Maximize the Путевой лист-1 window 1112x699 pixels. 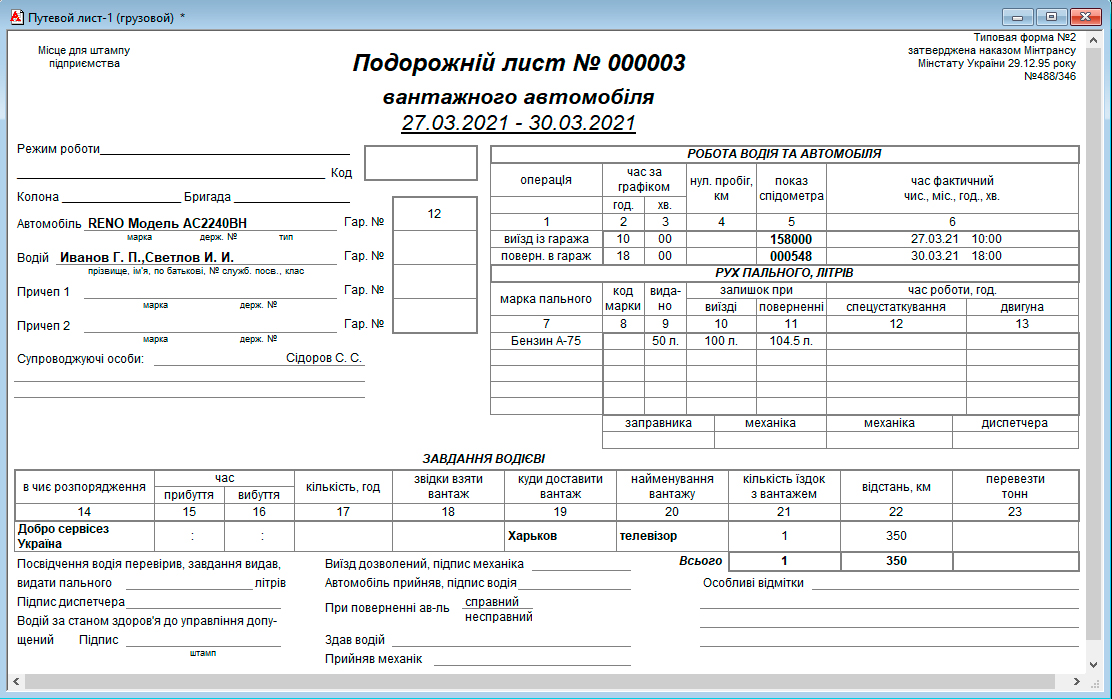click(1051, 16)
